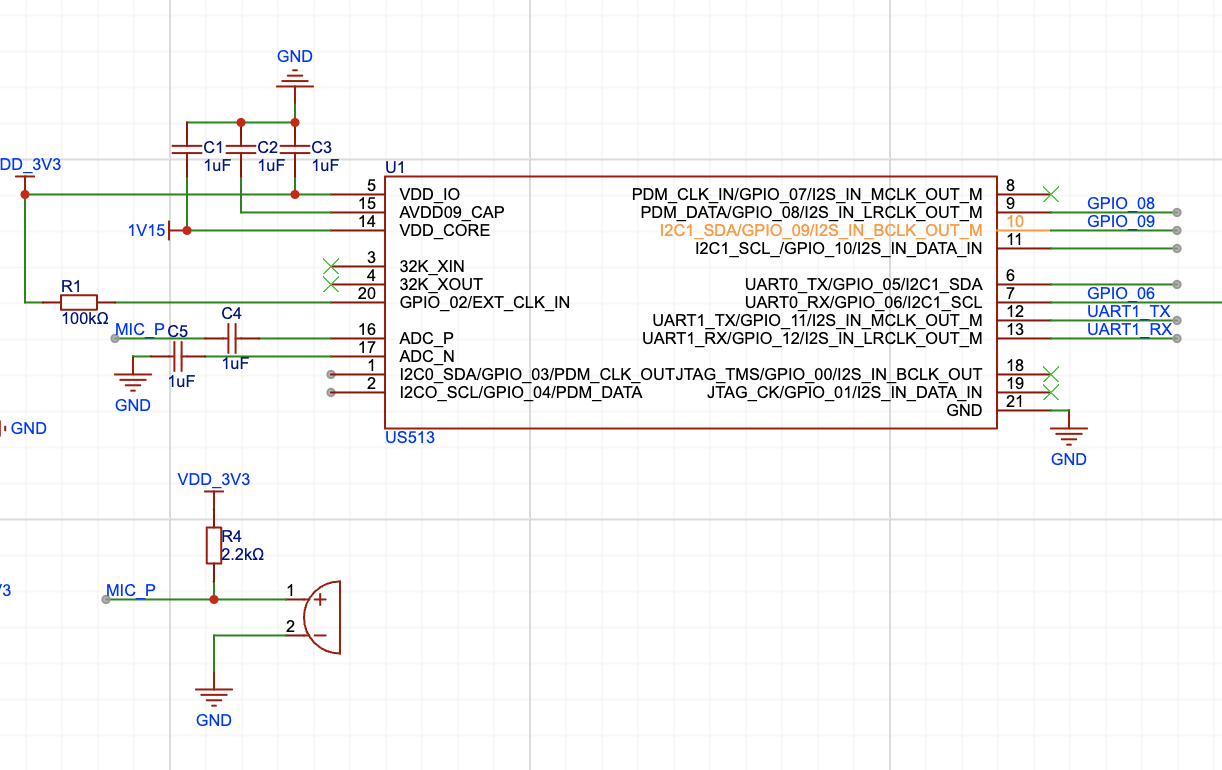Select the VDD_3V3 power symbol above R4
Image resolution: width=1222 pixels, height=770 pixels.
click(x=213, y=481)
